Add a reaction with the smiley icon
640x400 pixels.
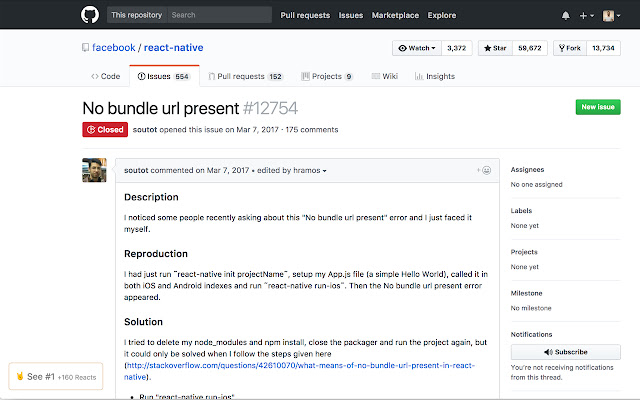point(484,170)
